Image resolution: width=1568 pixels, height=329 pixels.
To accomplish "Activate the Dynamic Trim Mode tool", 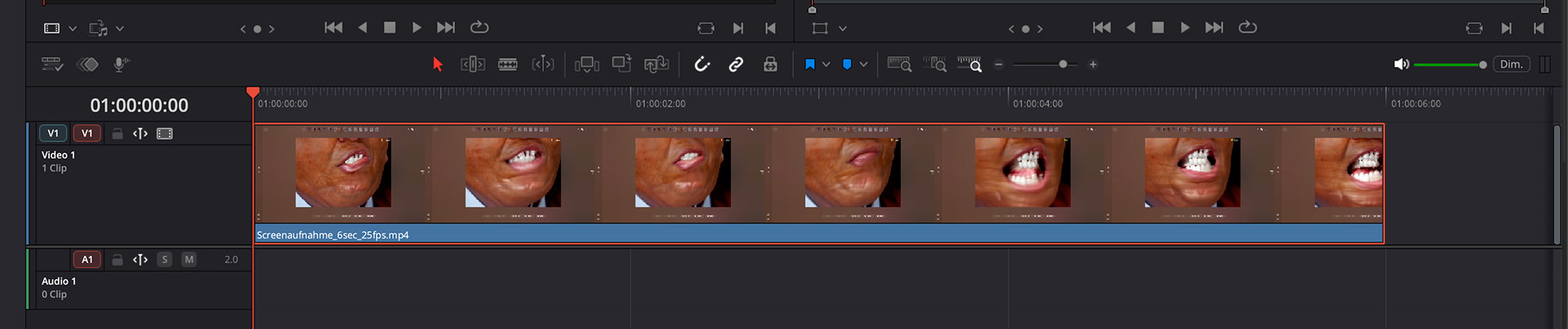I will pyautogui.click(x=543, y=64).
